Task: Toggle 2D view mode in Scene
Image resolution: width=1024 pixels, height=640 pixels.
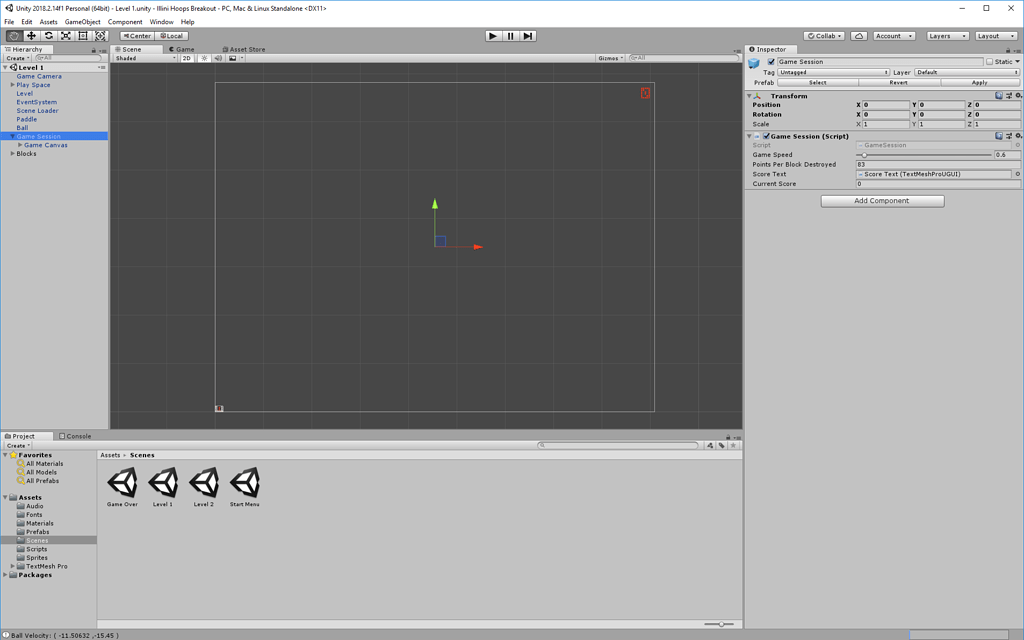Action: [x=185, y=58]
